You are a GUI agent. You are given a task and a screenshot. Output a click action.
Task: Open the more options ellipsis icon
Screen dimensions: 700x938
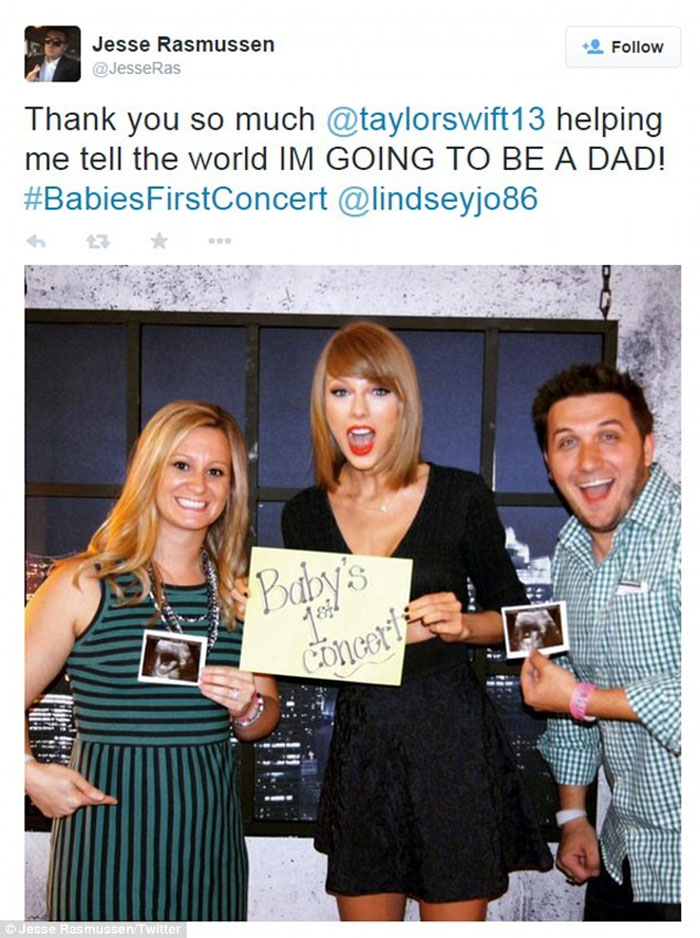pyautogui.click(x=220, y=241)
